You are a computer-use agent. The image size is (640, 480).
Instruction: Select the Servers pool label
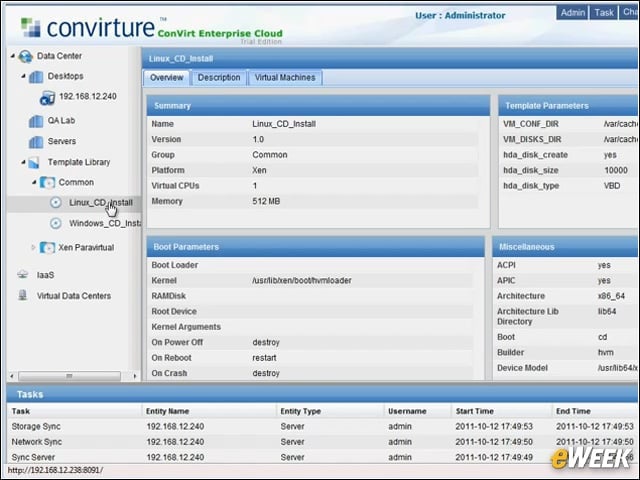point(62,141)
